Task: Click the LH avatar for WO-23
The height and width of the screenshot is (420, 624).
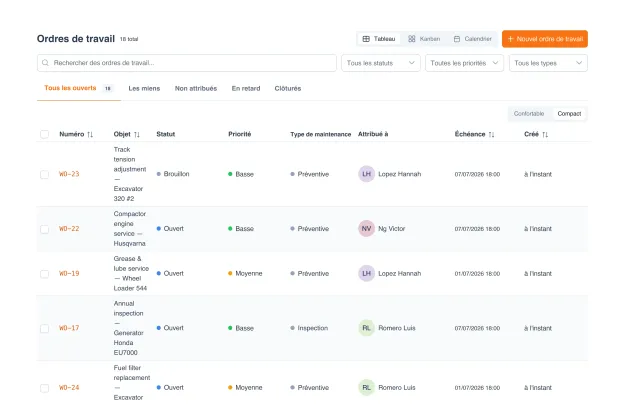Action: coord(367,174)
